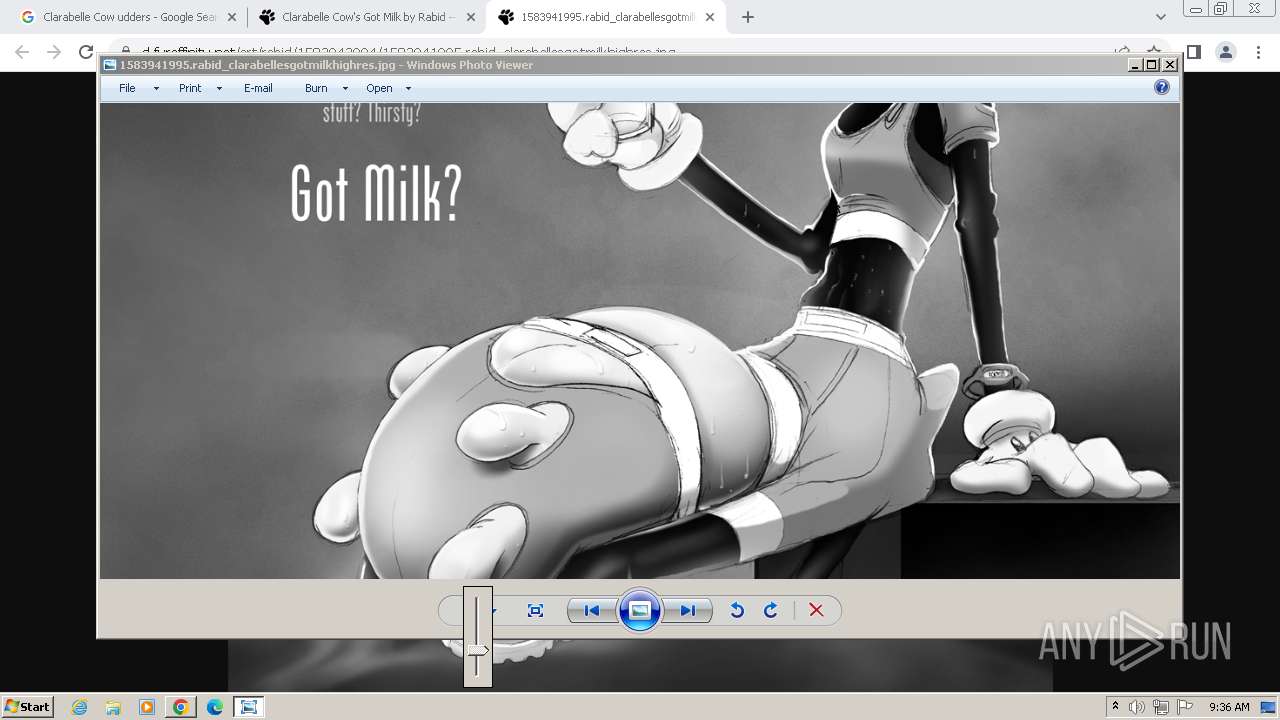The height and width of the screenshot is (720, 1280).
Task: Open a new Chrome tab
Action: [x=748, y=17]
